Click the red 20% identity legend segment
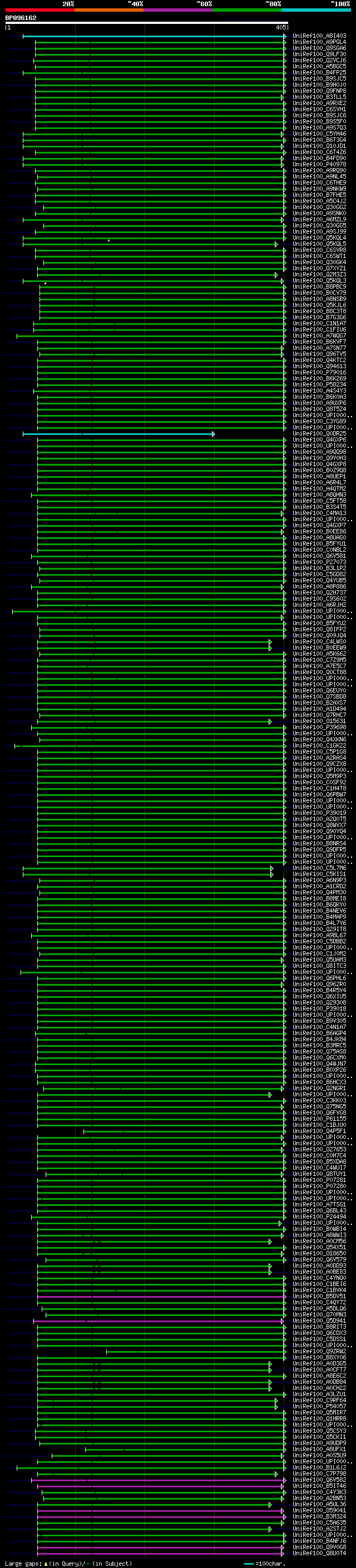 tap(40, 10)
